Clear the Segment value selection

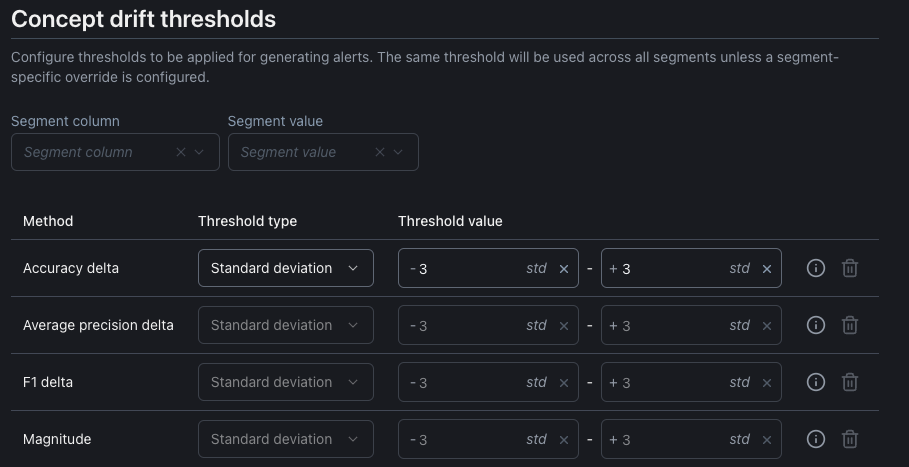(380, 152)
